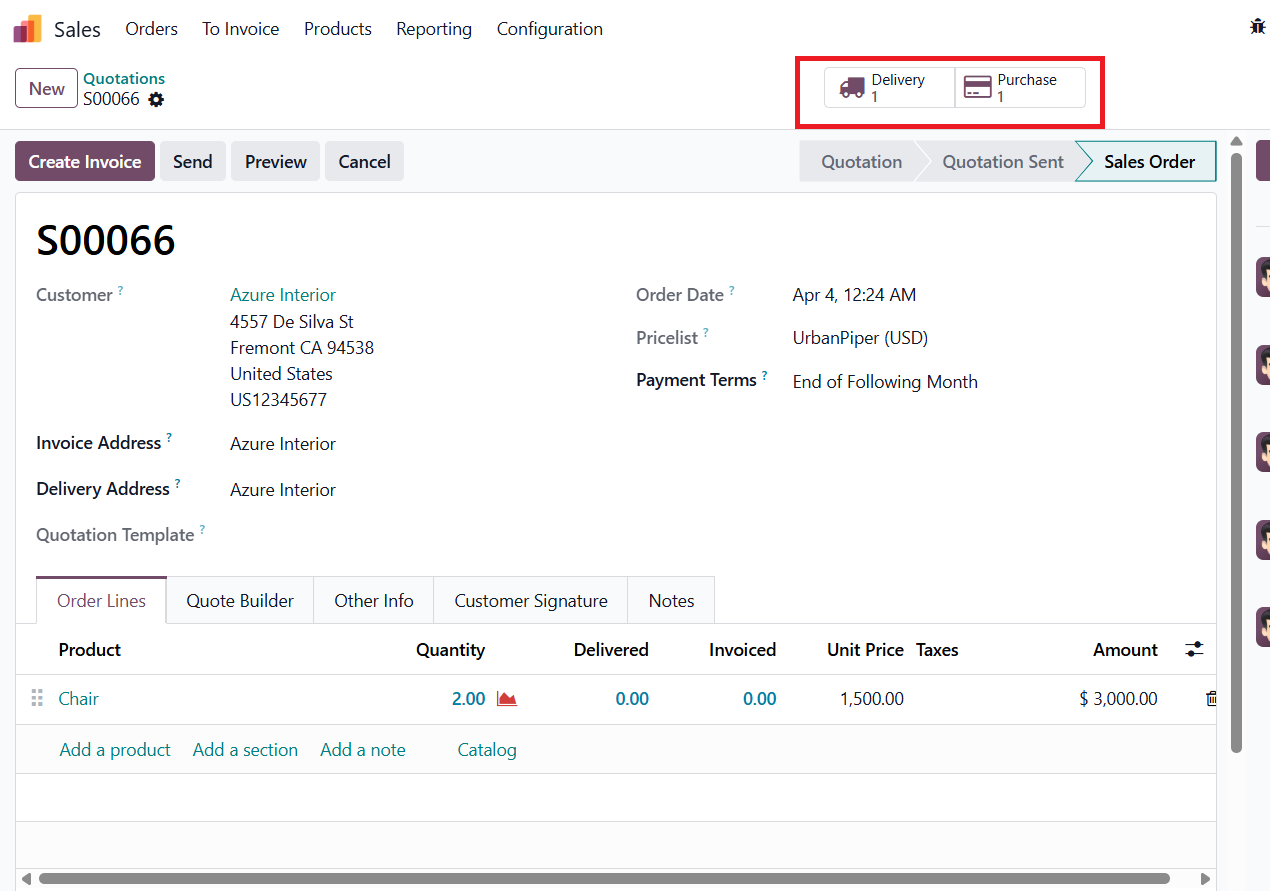
Task: Click the Add a product link
Action: pyautogui.click(x=115, y=750)
